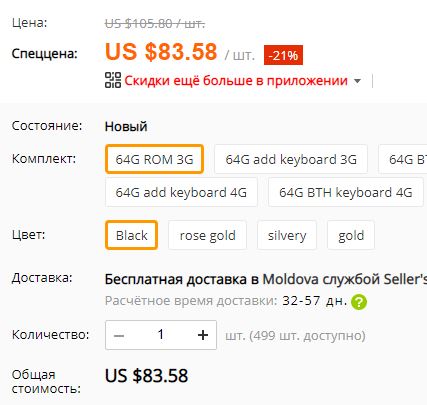This screenshot has width=427, height=405.
Task: Click the -21% discount badge
Action: coord(283,55)
